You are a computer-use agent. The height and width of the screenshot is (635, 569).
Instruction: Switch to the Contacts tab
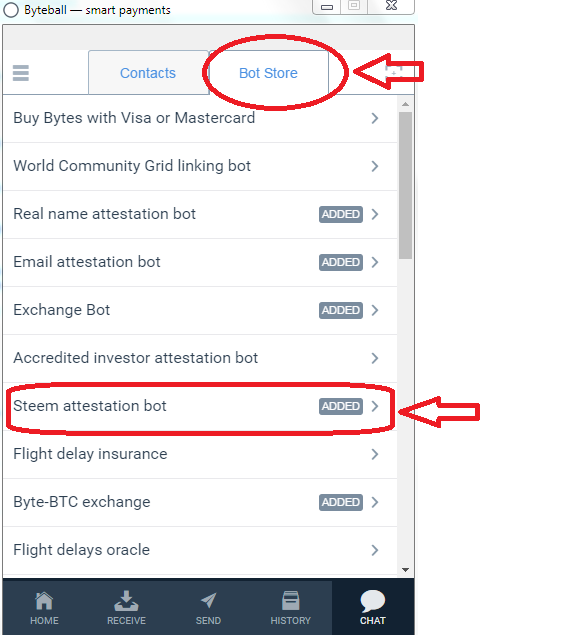148,73
